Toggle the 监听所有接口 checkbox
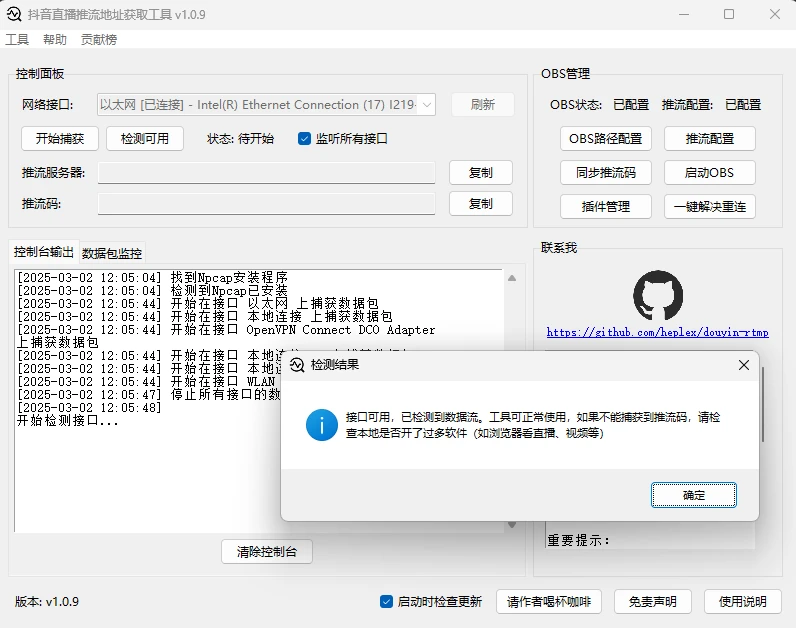Viewport: 796px width, 628px height. 304,139
